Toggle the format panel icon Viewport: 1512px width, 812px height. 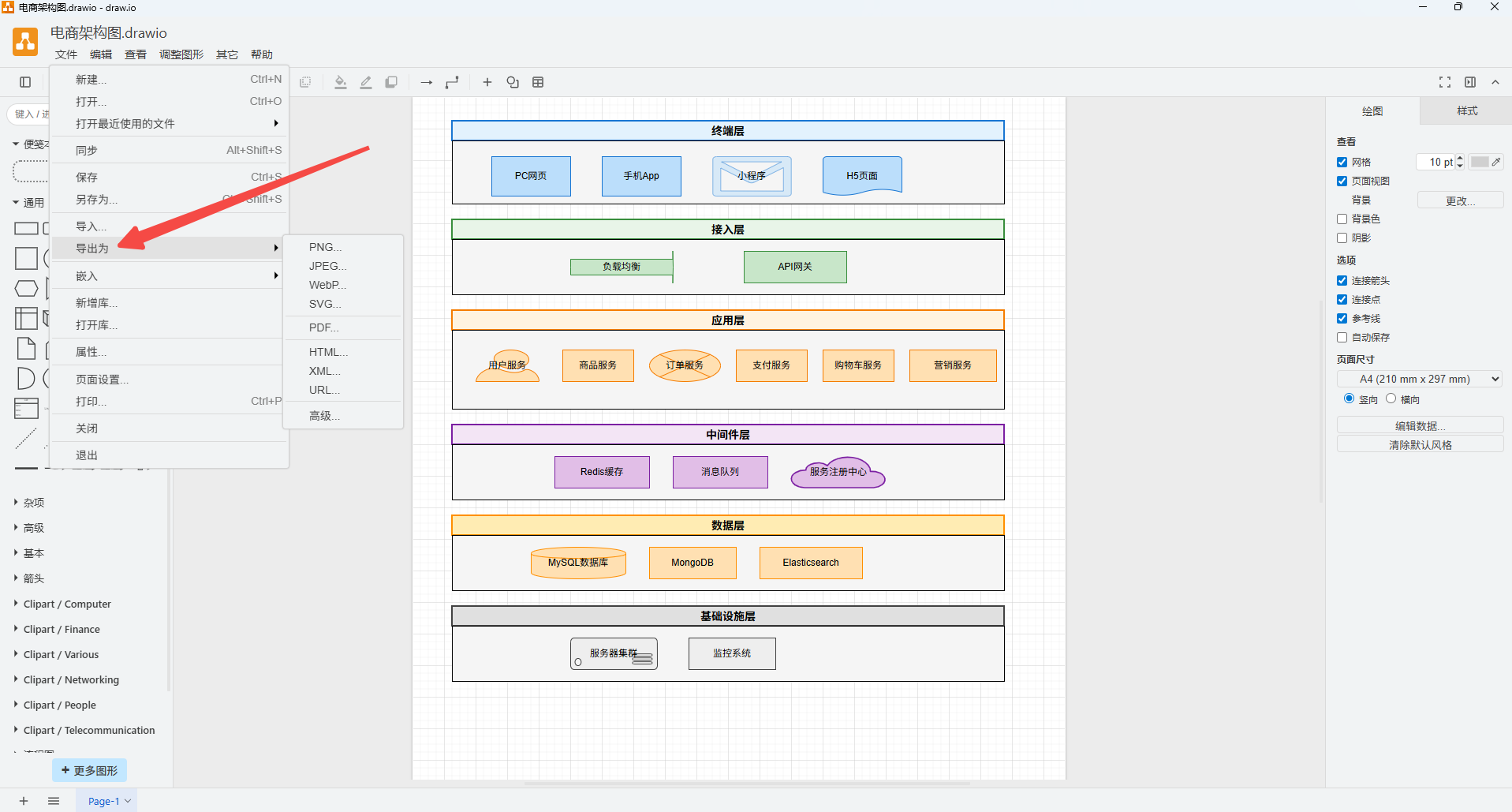click(x=1470, y=82)
